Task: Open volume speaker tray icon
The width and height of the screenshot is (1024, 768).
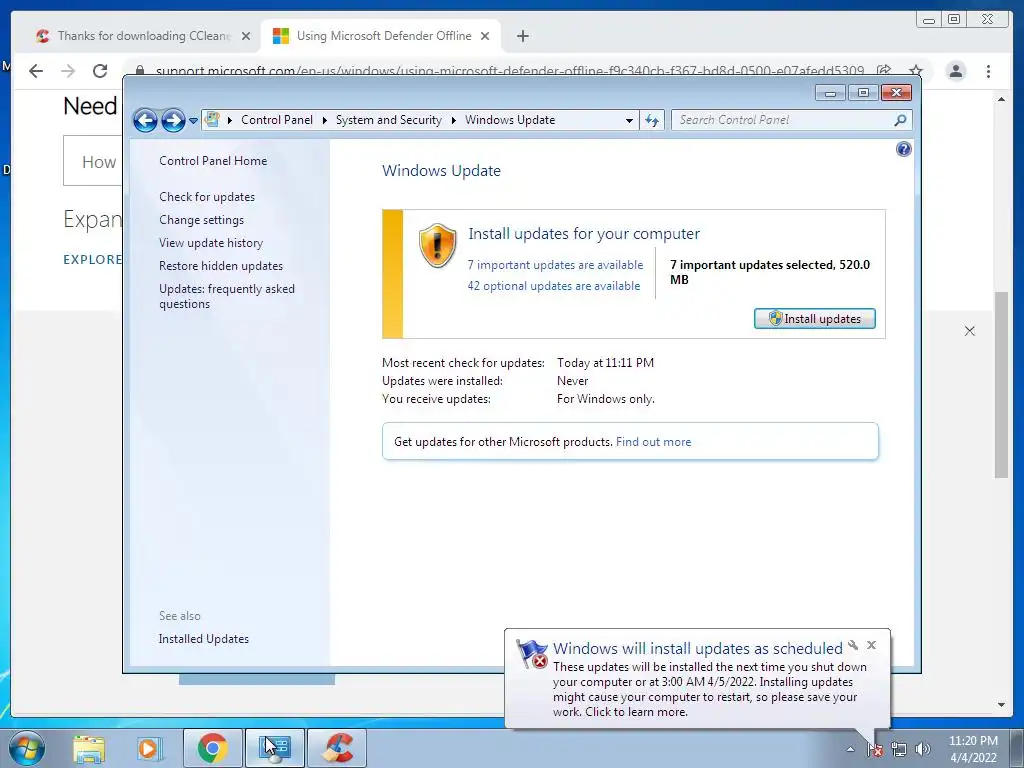Action: tap(923, 749)
